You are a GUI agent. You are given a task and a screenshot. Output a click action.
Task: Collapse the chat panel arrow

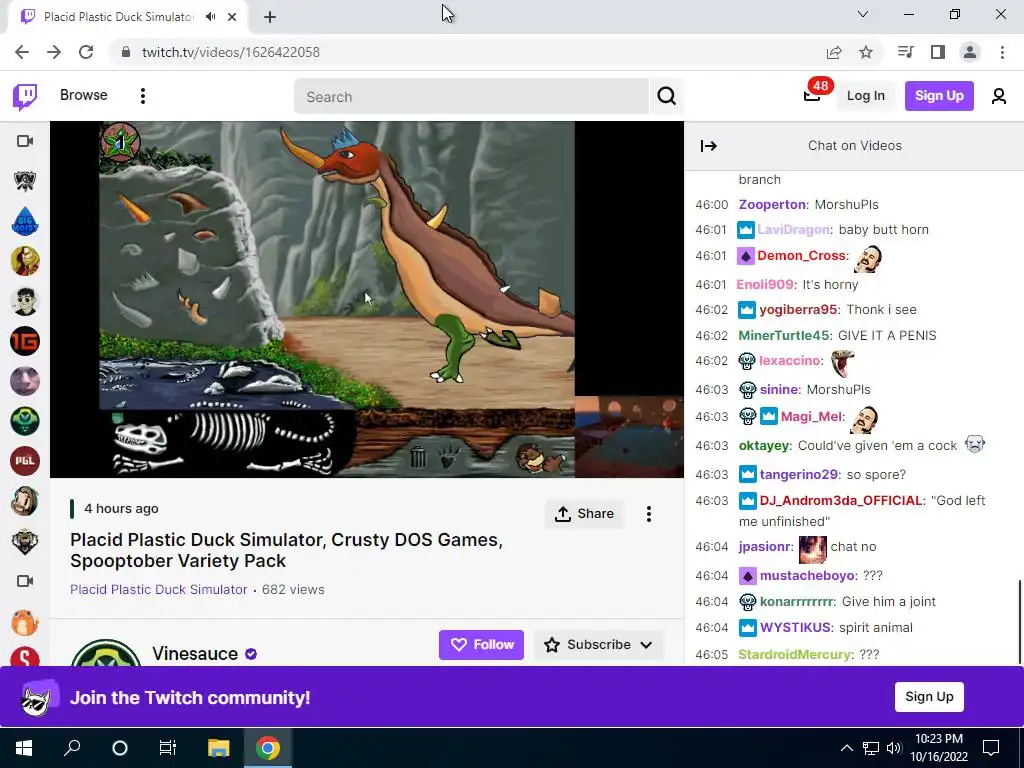coord(709,146)
